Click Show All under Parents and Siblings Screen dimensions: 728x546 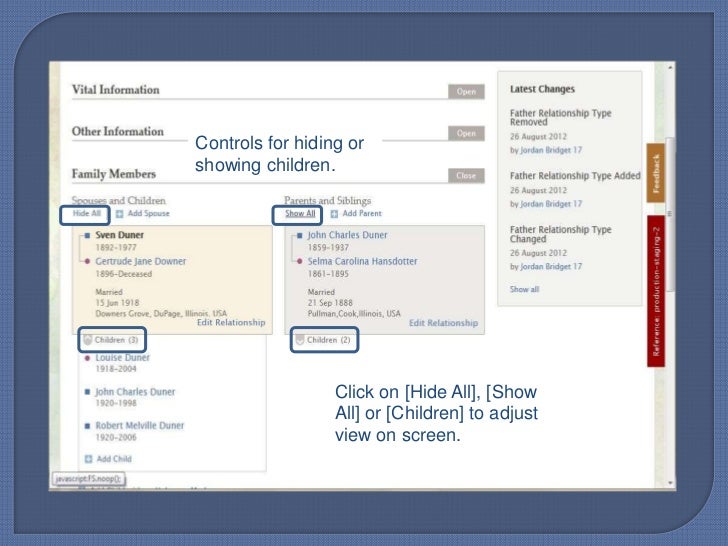pyautogui.click(x=300, y=214)
